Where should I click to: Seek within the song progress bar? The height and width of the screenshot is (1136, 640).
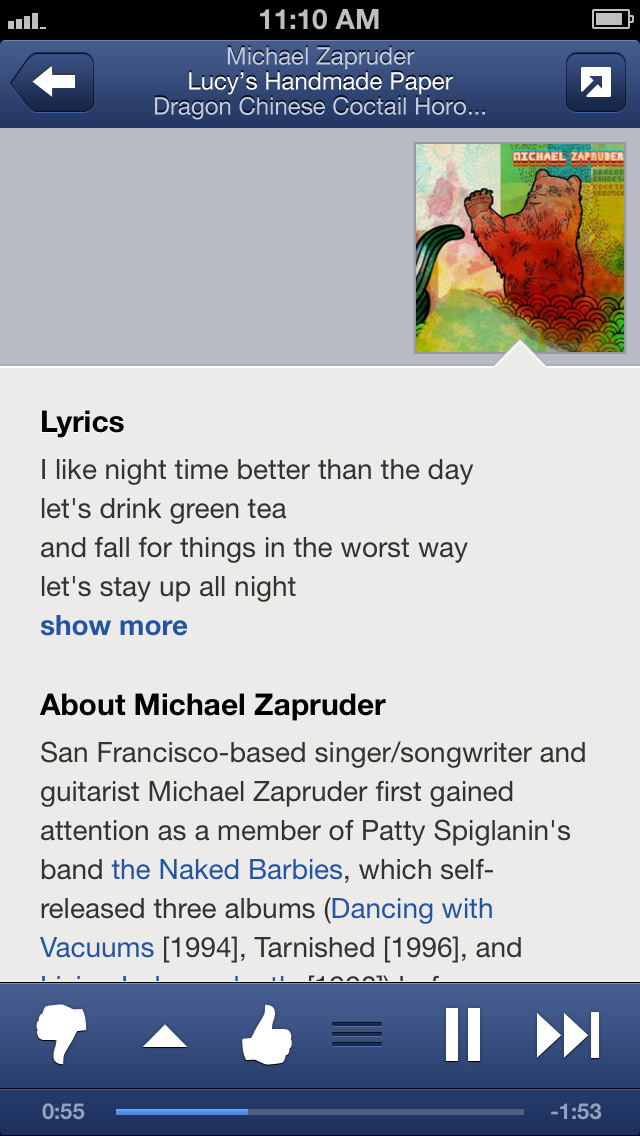[x=320, y=1111]
